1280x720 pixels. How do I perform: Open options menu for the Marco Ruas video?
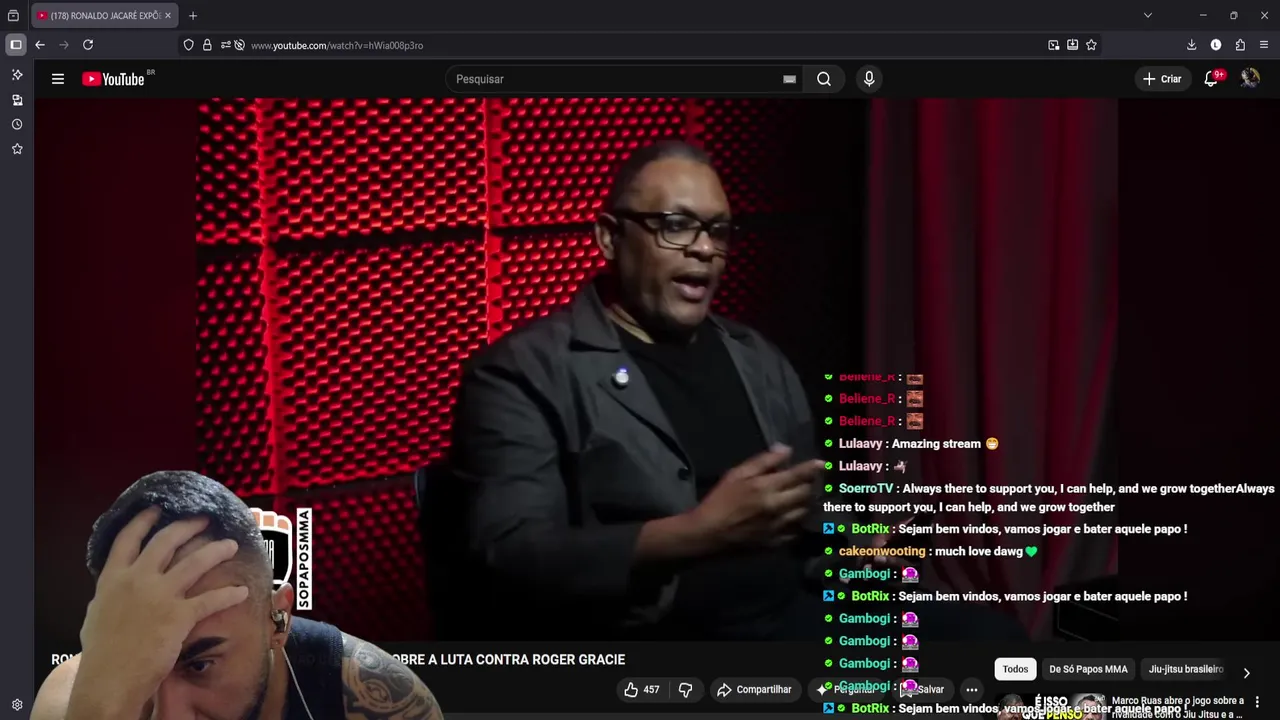pyautogui.click(x=1257, y=702)
